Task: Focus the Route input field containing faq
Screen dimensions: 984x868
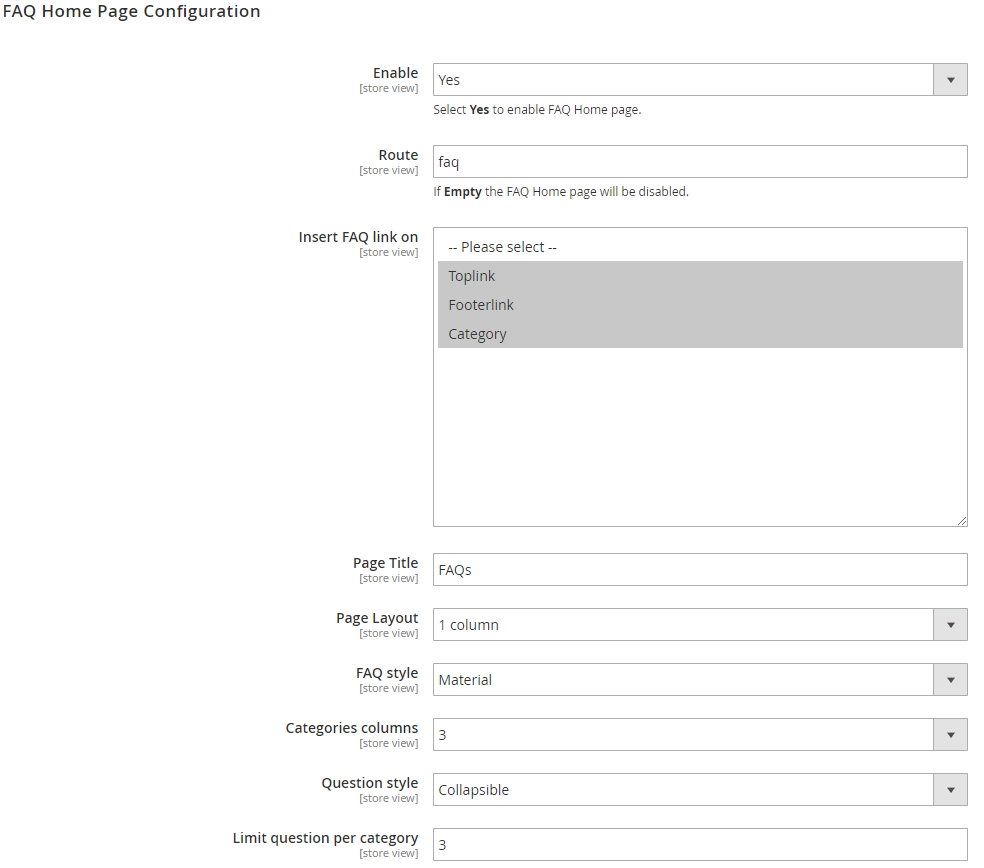Action: [700, 162]
